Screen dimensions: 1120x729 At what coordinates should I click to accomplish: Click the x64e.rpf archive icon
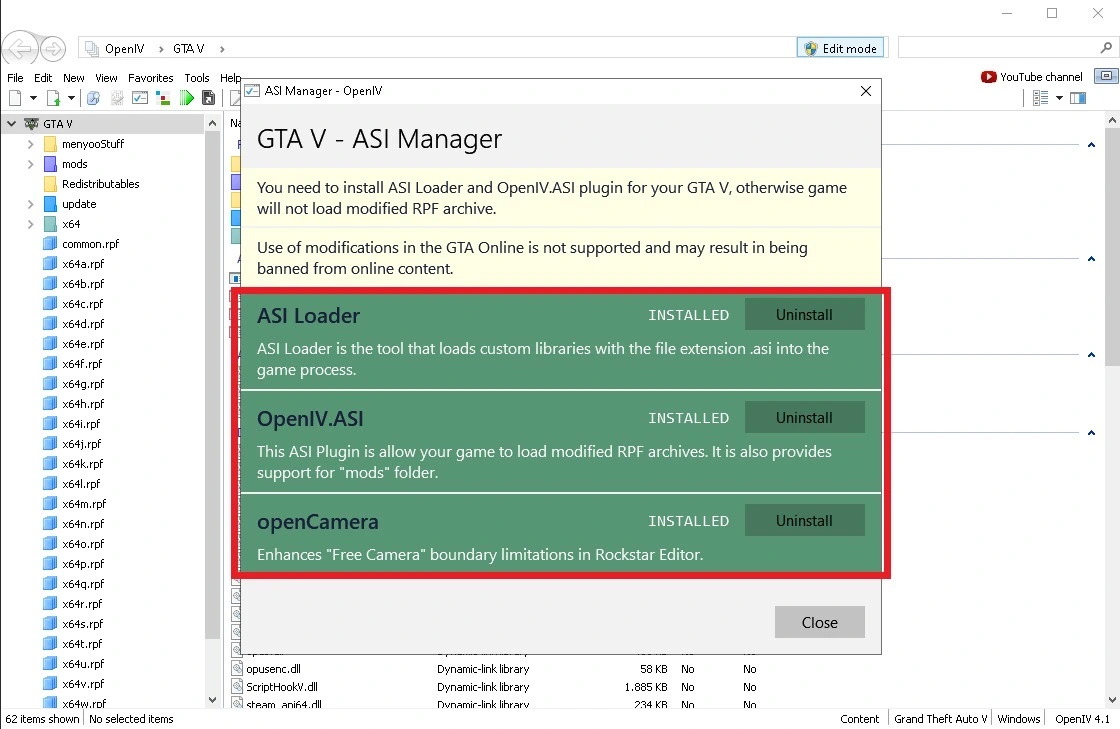50,343
